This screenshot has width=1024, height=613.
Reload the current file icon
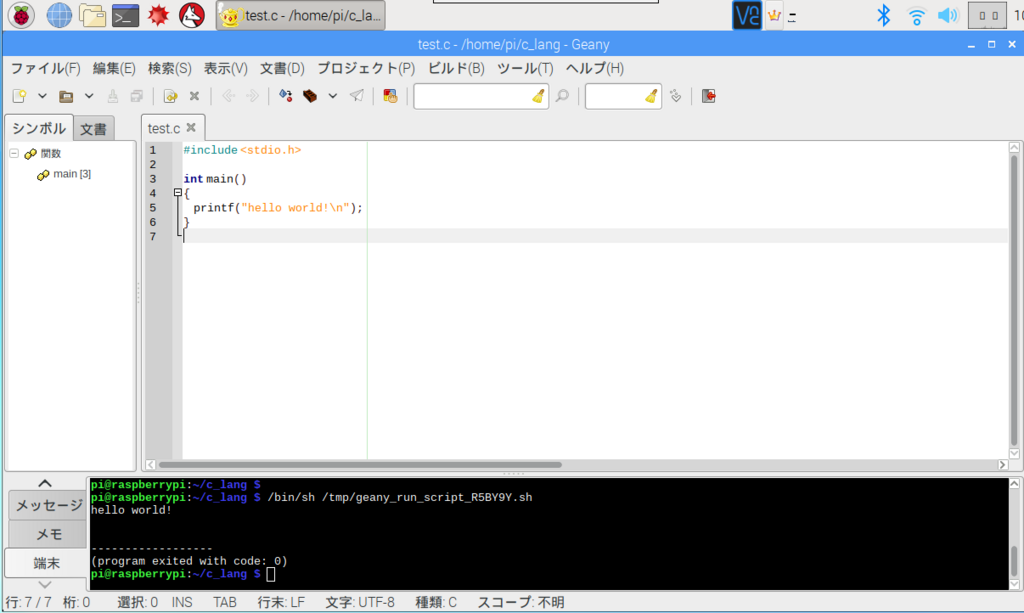tap(170, 97)
